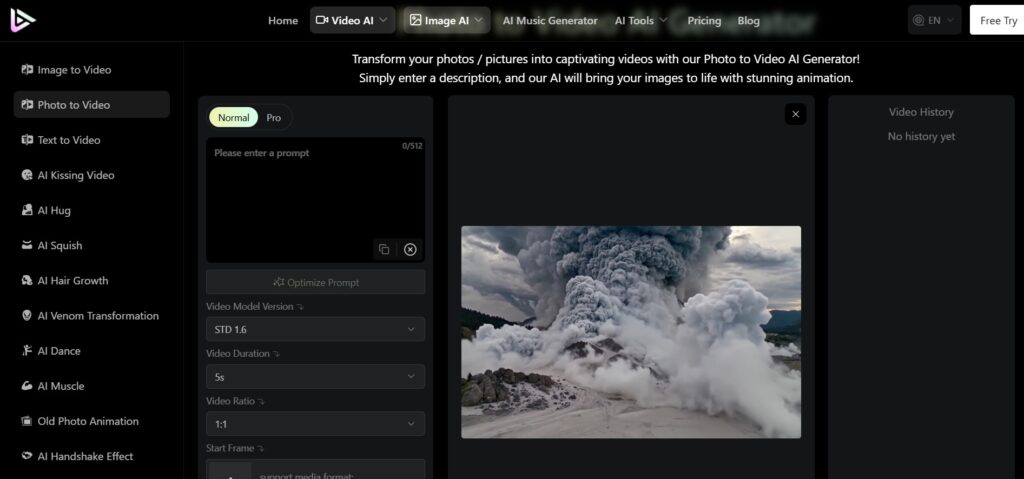
Task: Click the Video Duration label
Action: pyautogui.click(x=238, y=354)
